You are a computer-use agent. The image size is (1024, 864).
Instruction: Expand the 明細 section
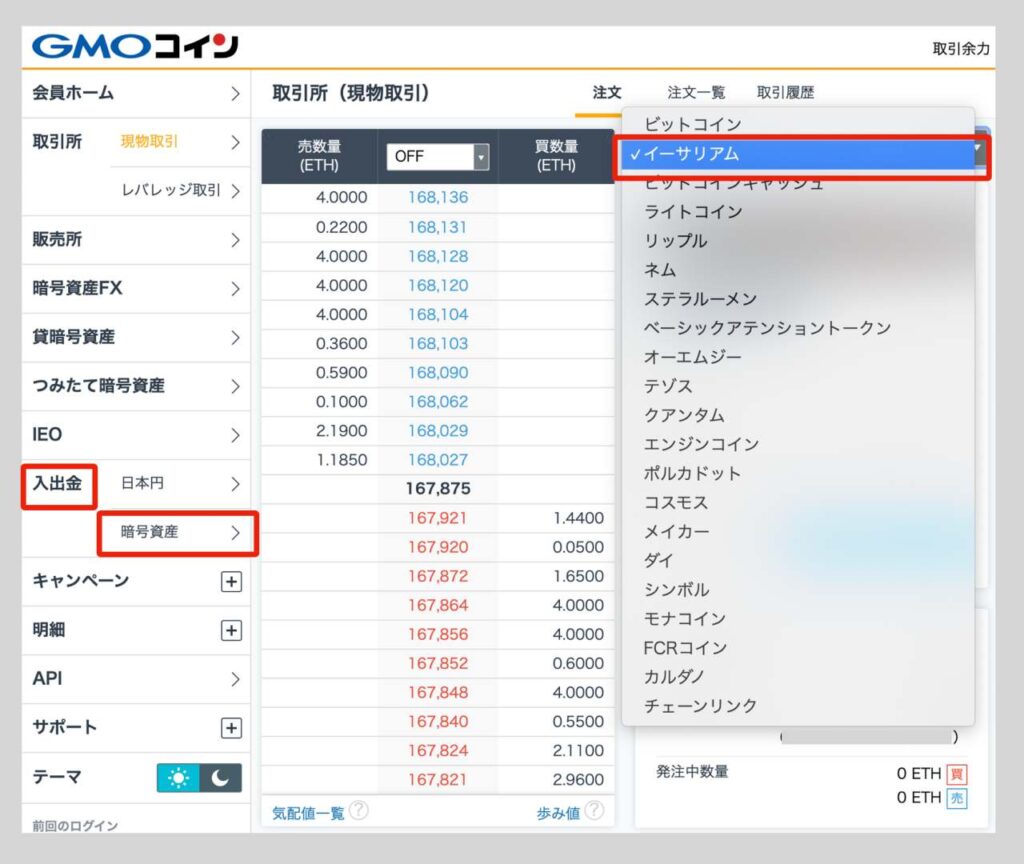tap(232, 630)
